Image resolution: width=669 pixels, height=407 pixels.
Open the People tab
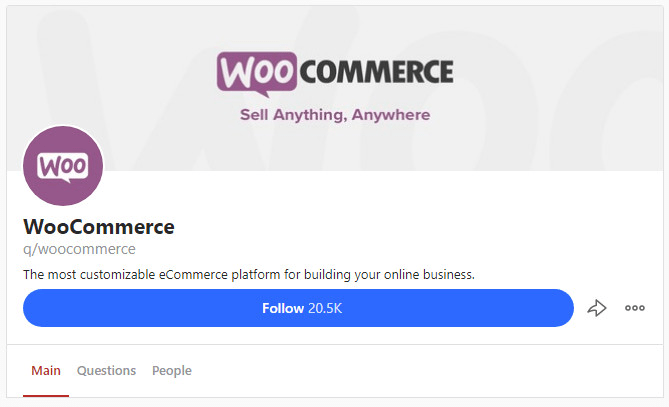click(172, 371)
